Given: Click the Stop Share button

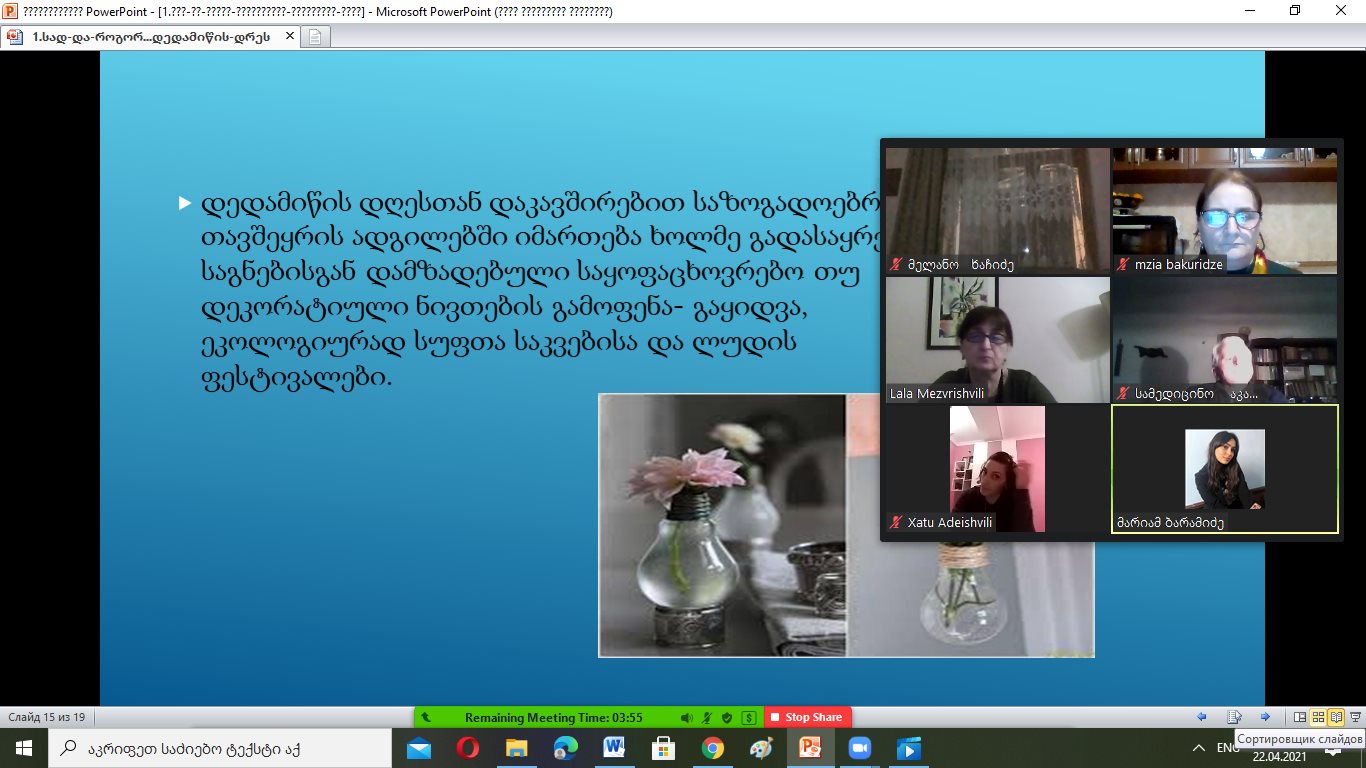Looking at the screenshot, I should [807, 717].
